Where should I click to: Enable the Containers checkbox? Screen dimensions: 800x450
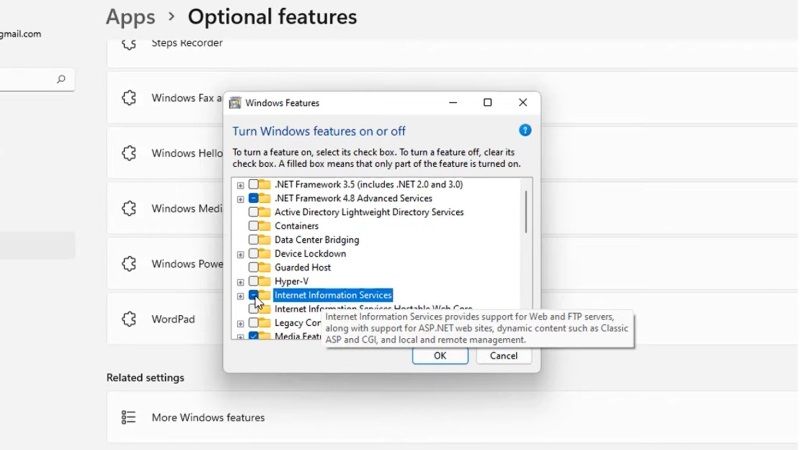pos(253,226)
